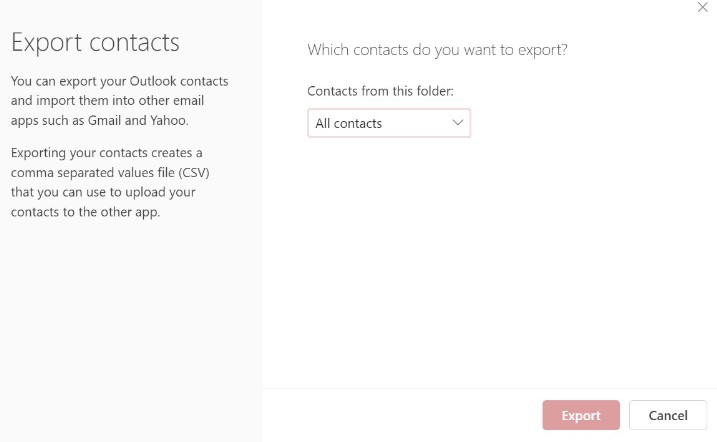Click the 'You can export your Outlook contacts' line
Viewport: 717px width, 442px height.
(x=119, y=80)
